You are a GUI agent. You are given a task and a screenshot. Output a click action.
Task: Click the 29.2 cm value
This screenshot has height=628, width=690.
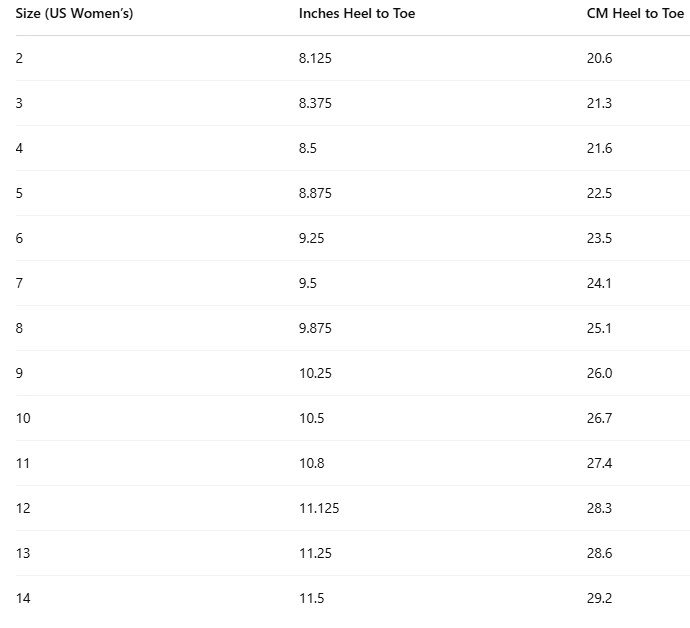point(599,598)
